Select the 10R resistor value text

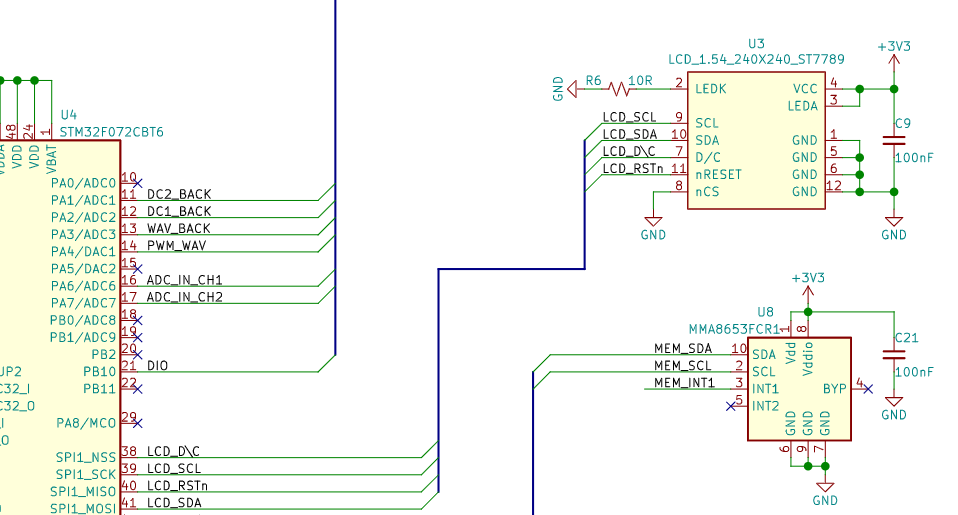coord(640,81)
